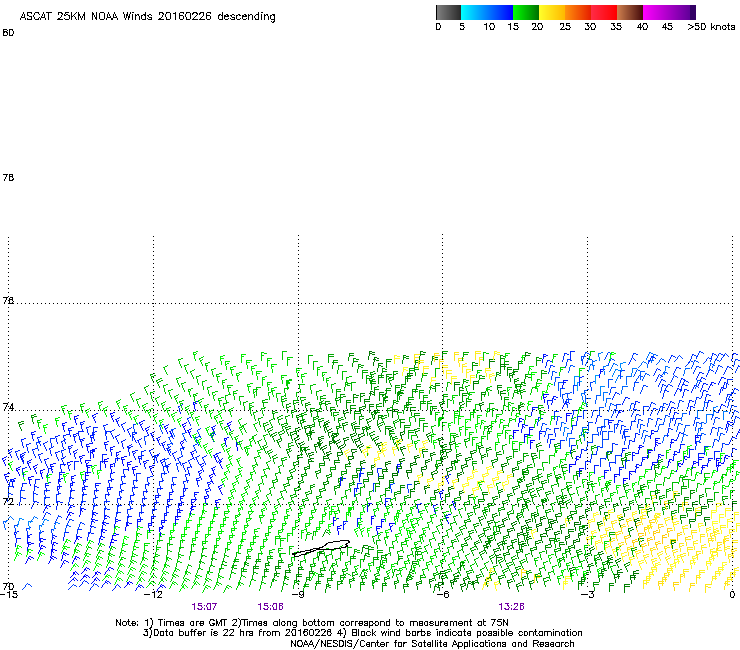
Task: Click the longitude label '-3'
Action: click(588, 595)
